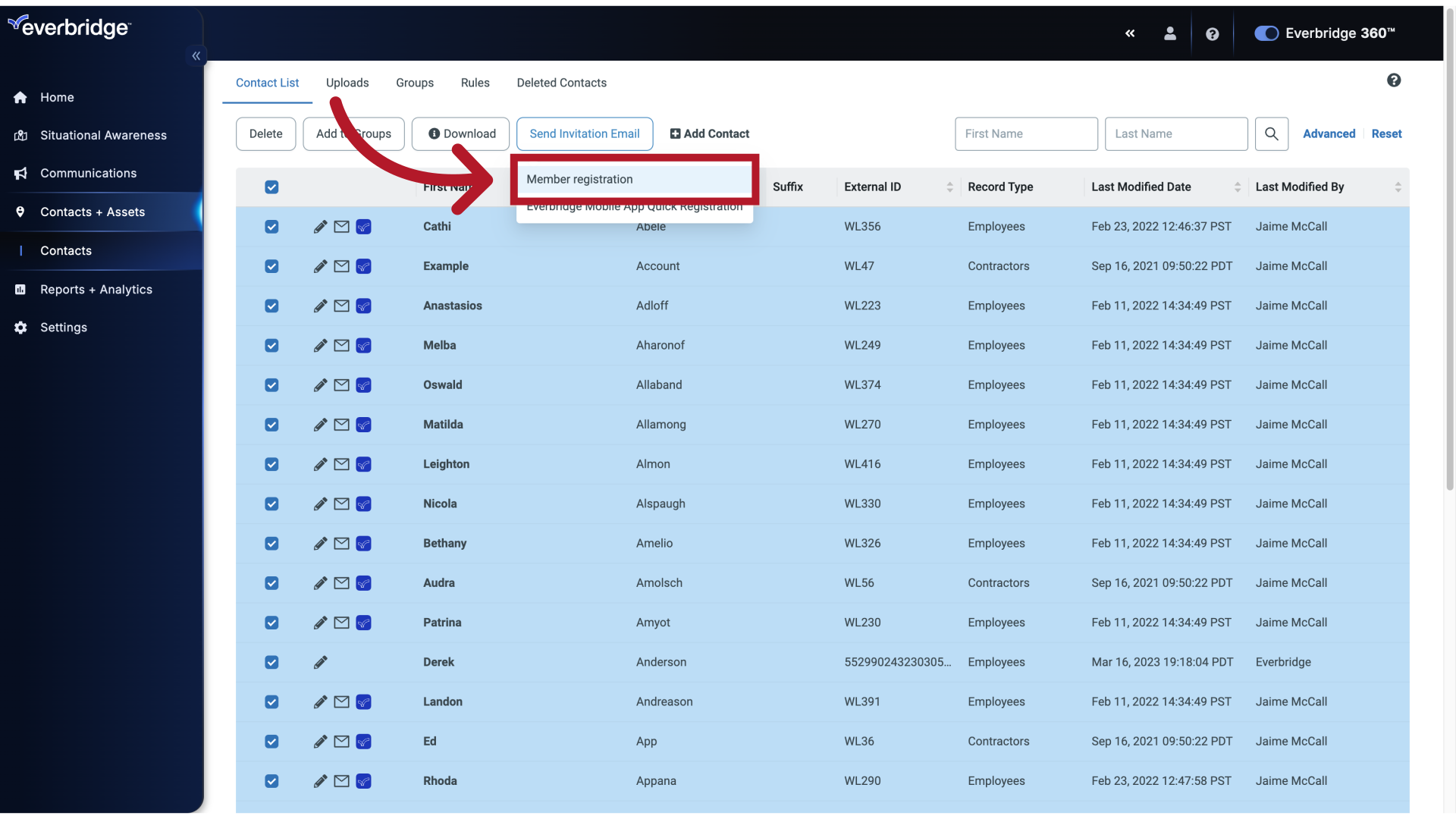Toggle checkbox for Derek Anderson row
Viewport: 1456px width, 819px height.
[x=271, y=662]
